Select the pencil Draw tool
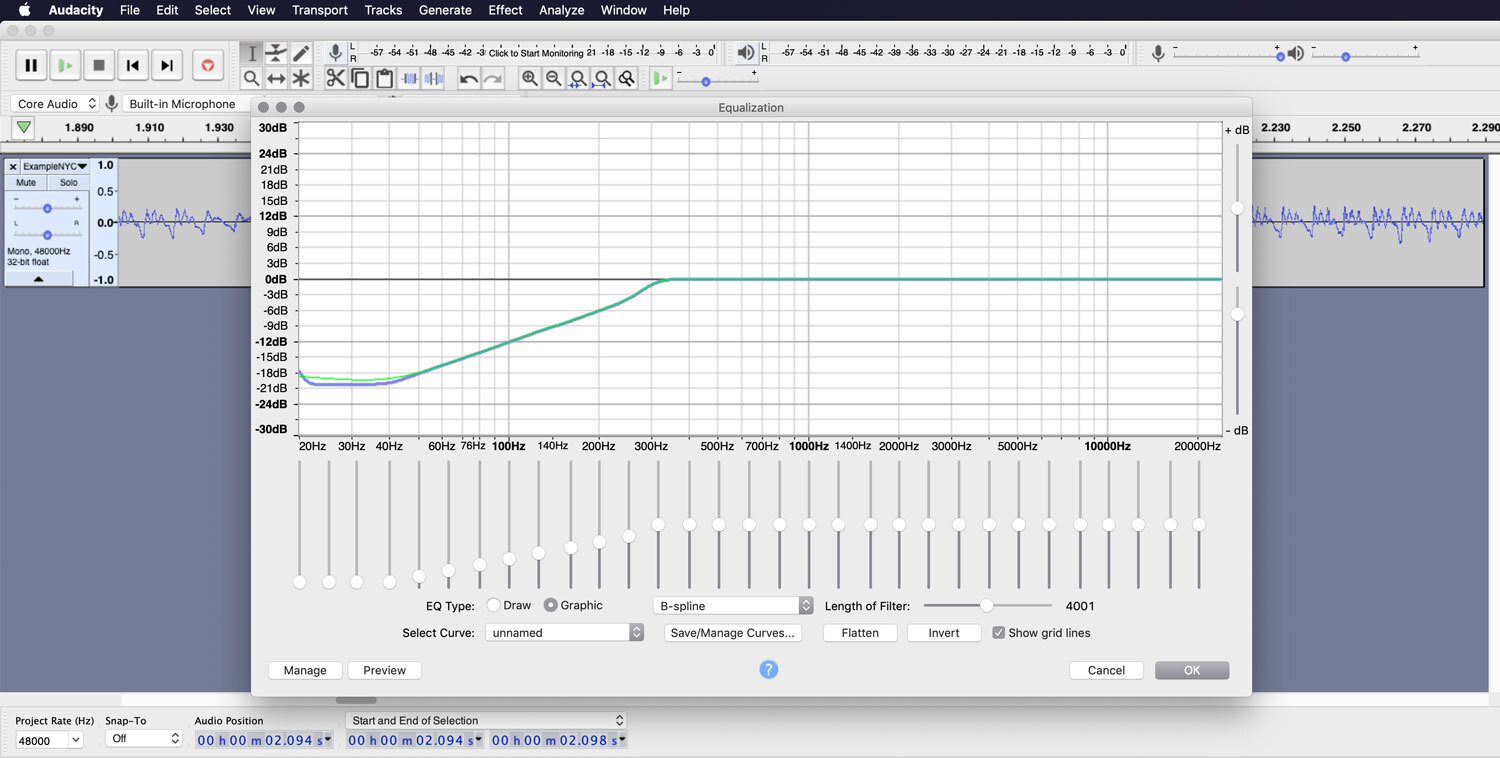 300,53
